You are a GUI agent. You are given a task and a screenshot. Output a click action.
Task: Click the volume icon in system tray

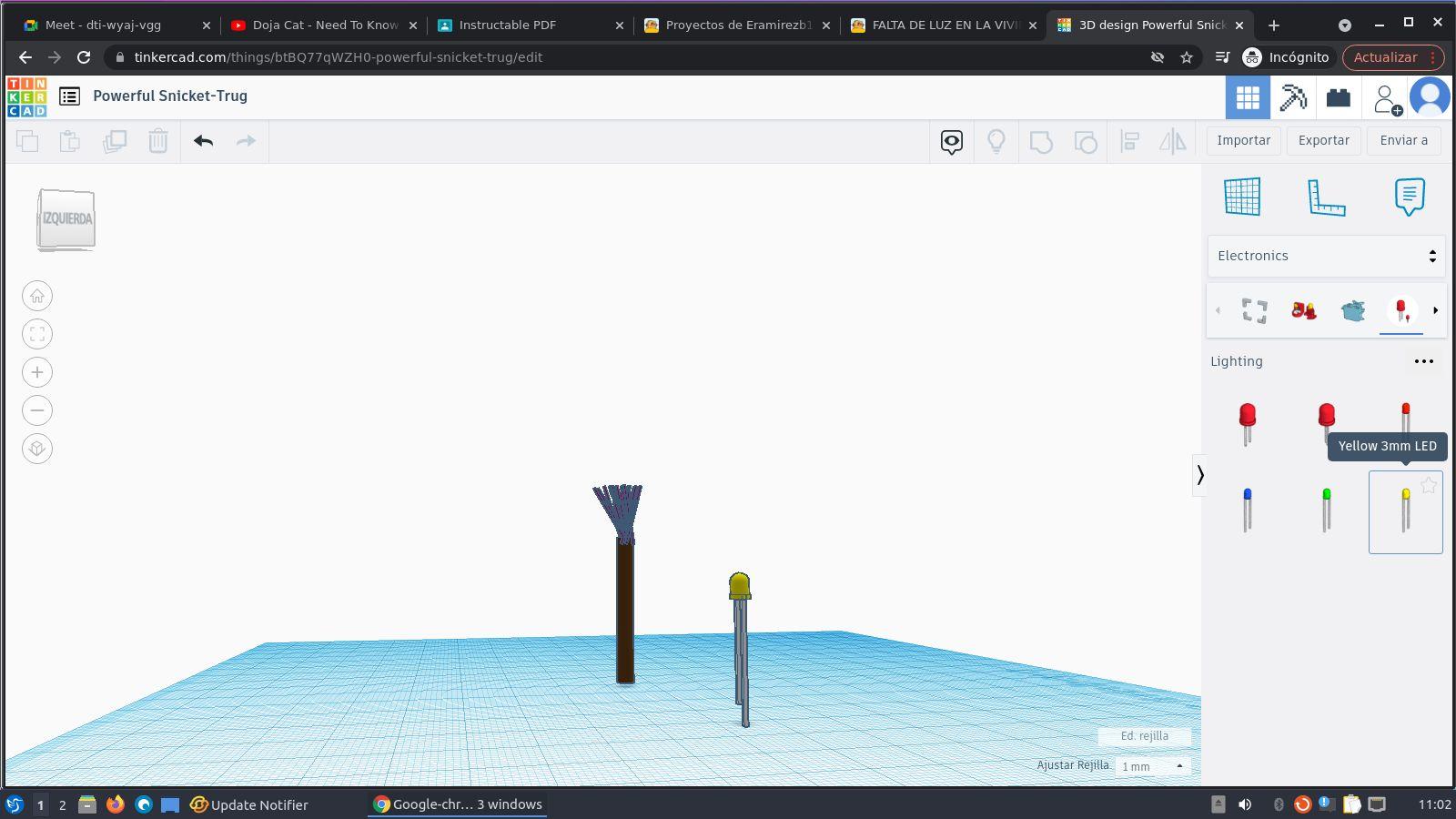coord(1245,804)
